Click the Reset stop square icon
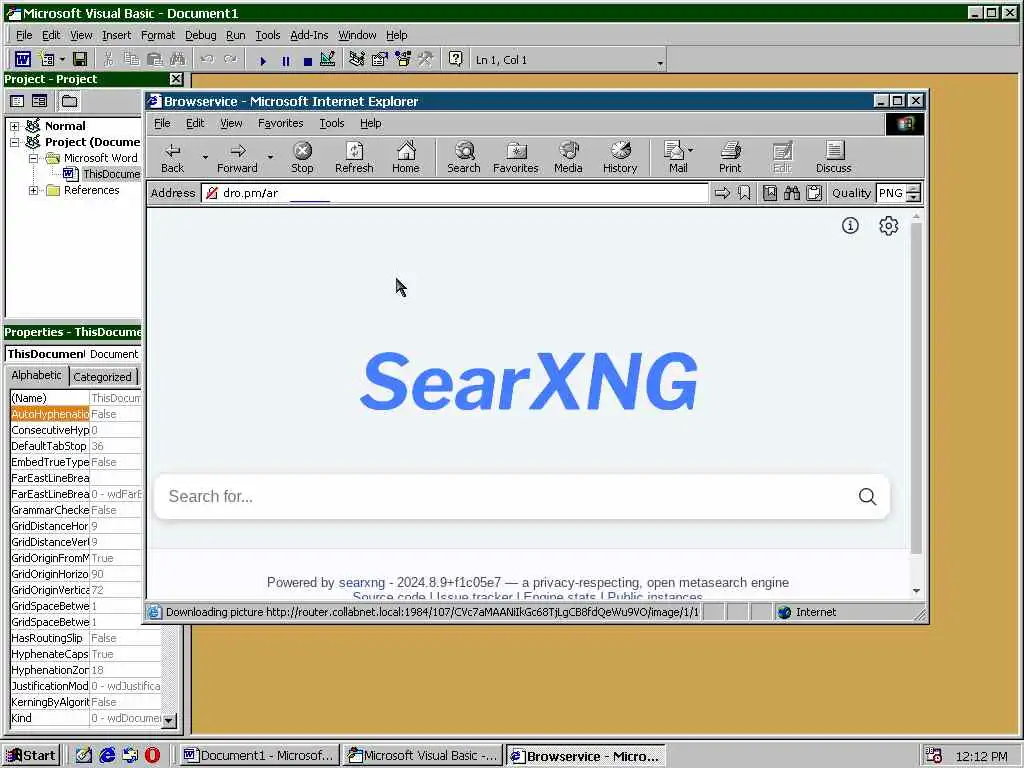The width and height of the screenshot is (1024, 768). 308,61
